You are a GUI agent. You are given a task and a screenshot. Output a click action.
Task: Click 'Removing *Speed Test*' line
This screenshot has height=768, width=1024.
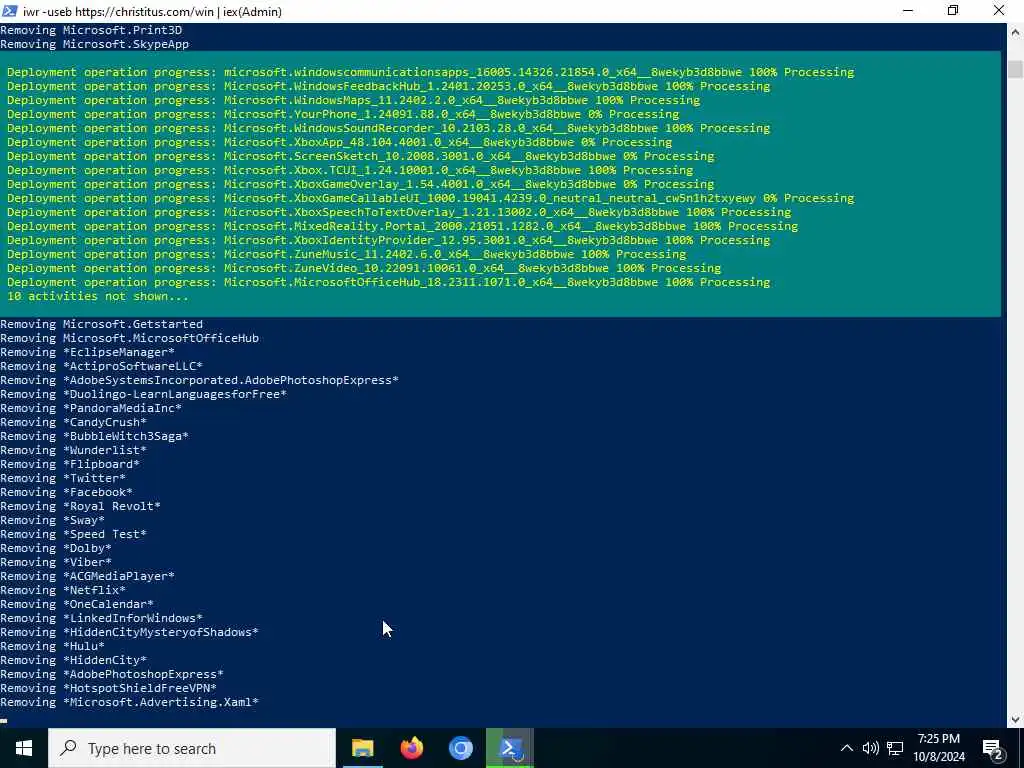[73, 534]
